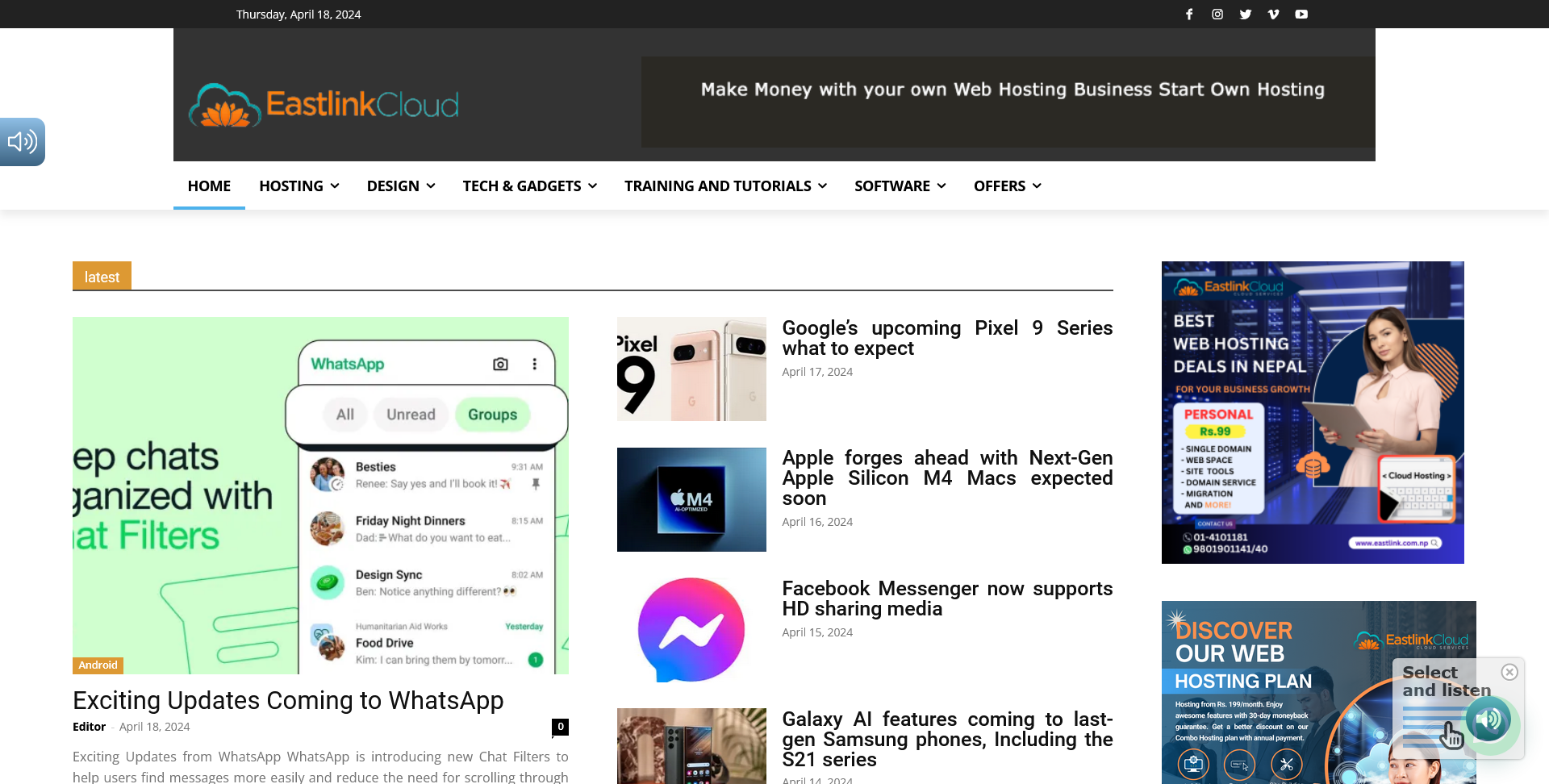Read the Google Pixel 9 Series article
Image resolution: width=1549 pixels, height=784 pixels.
947,338
